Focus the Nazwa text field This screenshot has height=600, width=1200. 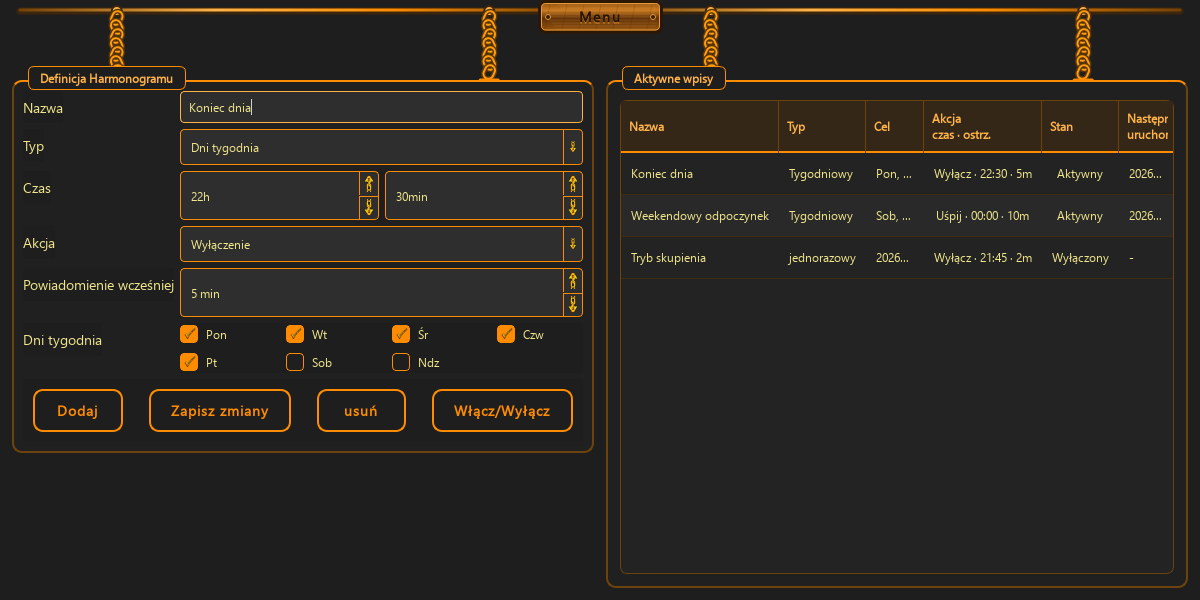pyautogui.click(x=381, y=107)
